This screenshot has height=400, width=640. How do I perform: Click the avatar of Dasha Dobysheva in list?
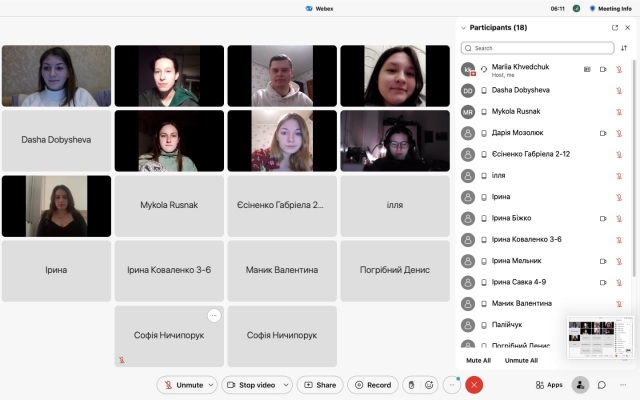(468, 91)
